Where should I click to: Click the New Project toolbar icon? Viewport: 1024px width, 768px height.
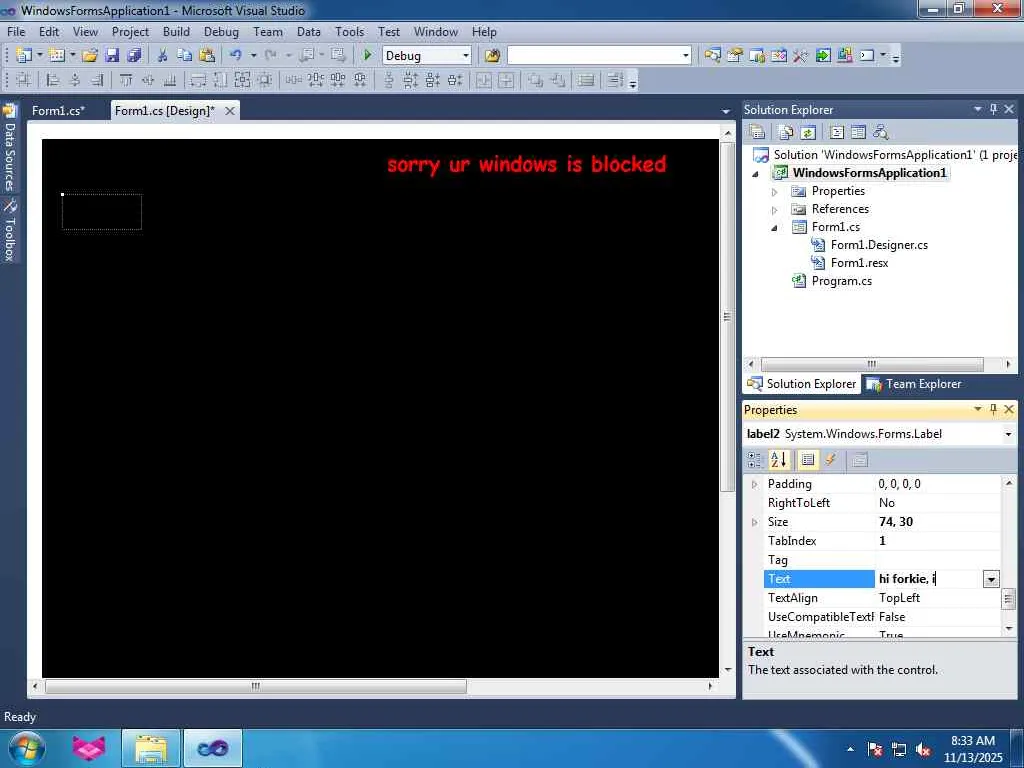coord(24,56)
